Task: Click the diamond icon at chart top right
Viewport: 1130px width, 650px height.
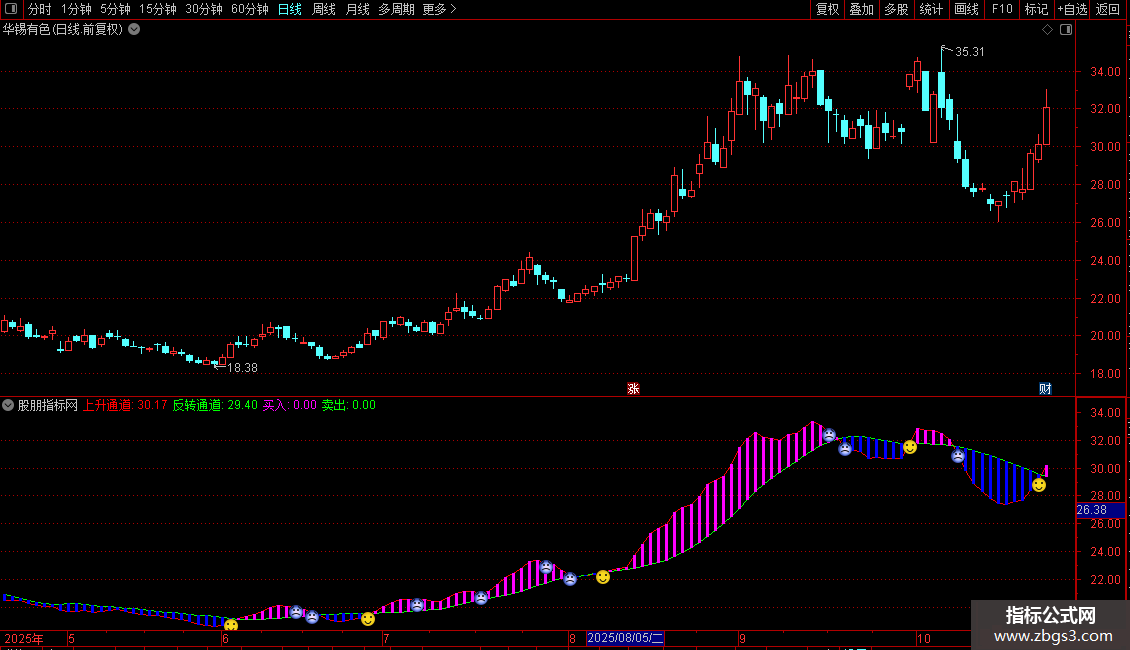Action: pyautogui.click(x=1048, y=30)
